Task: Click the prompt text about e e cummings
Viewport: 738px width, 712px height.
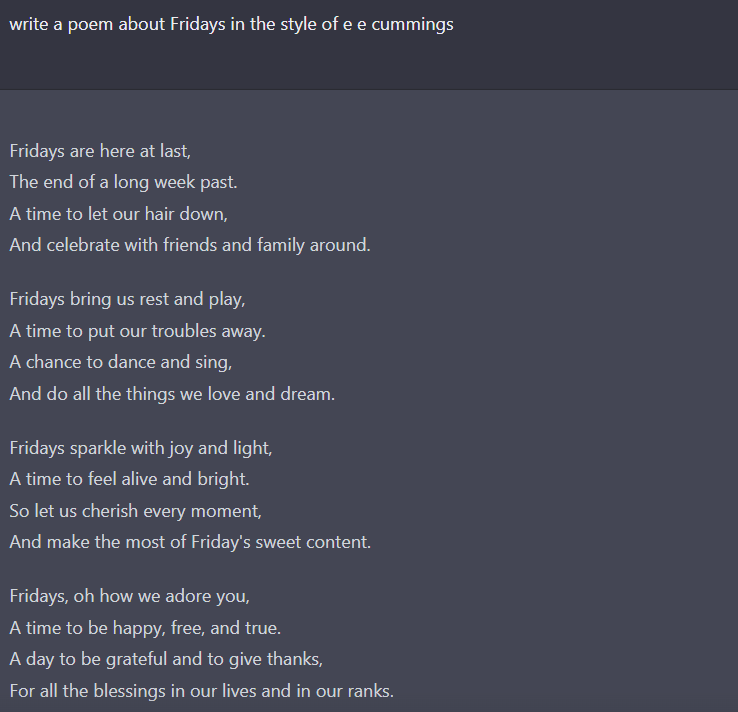Action: tap(231, 24)
